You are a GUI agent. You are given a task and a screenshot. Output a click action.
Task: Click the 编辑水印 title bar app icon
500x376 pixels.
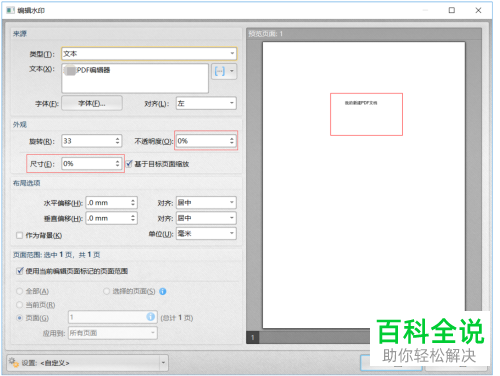pos(10,10)
